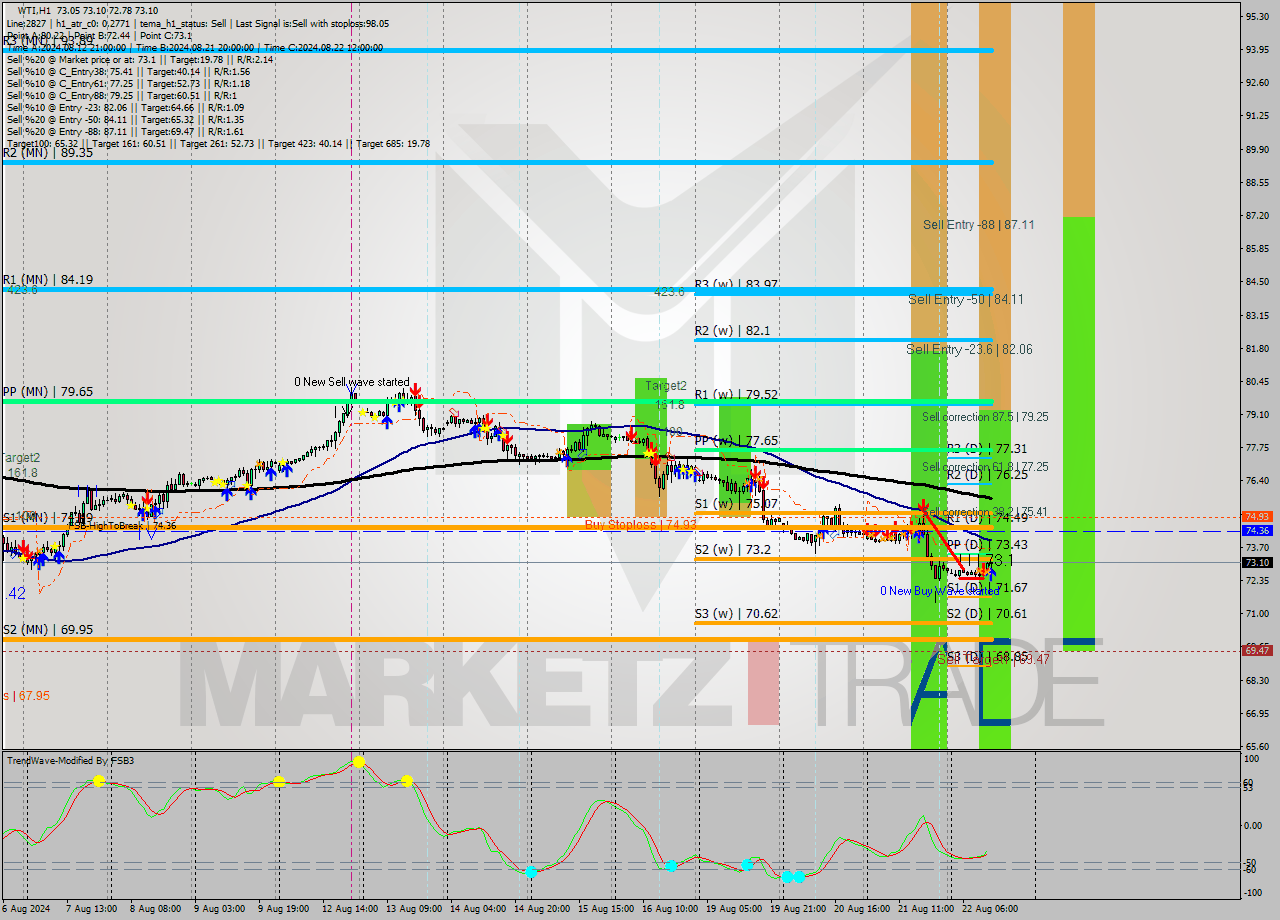Image resolution: width=1280 pixels, height=920 pixels.
Task: Select the '0 New Sell wave started' annotation
Action: coord(351,382)
